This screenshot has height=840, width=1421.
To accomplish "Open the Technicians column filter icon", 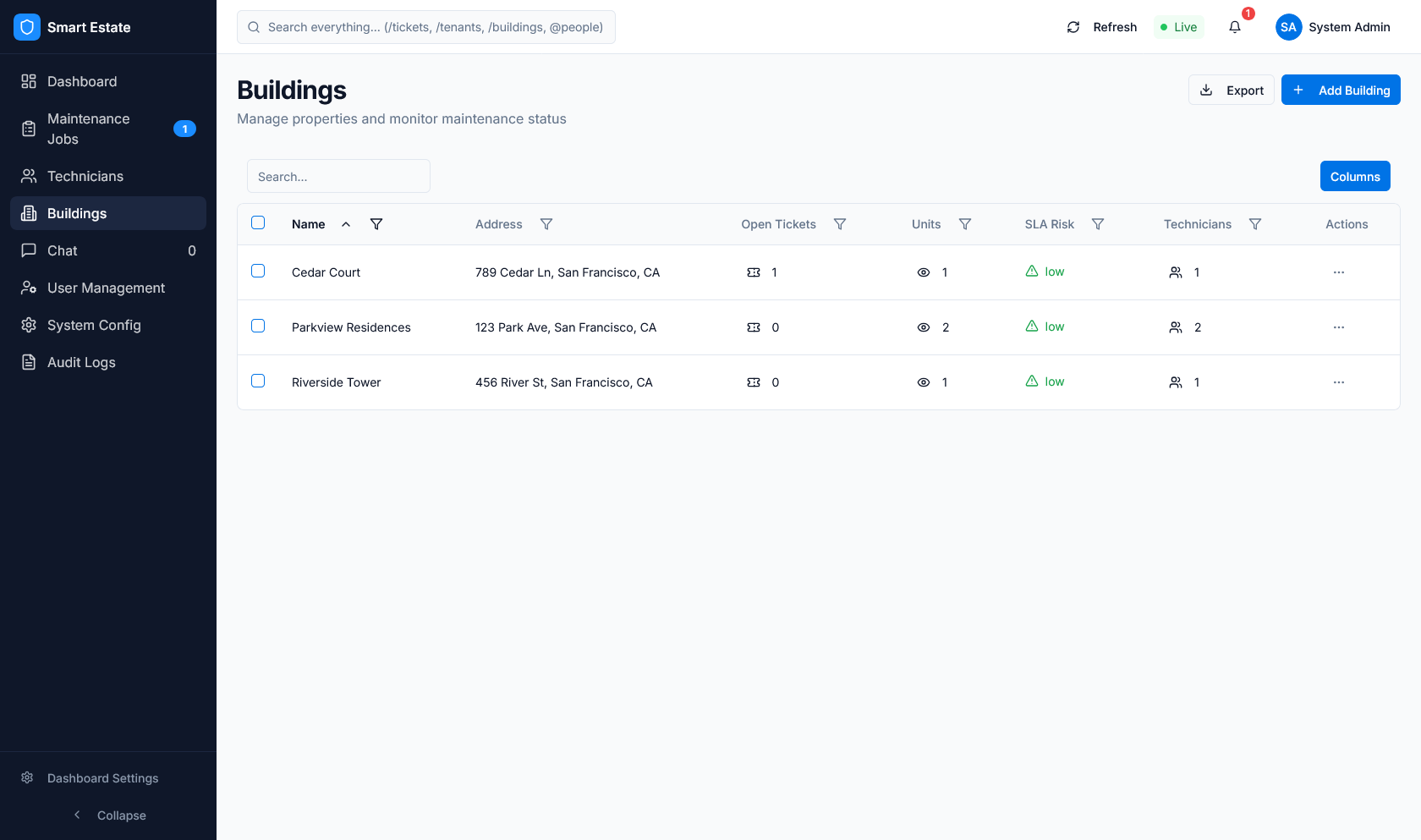I will coord(1255,224).
